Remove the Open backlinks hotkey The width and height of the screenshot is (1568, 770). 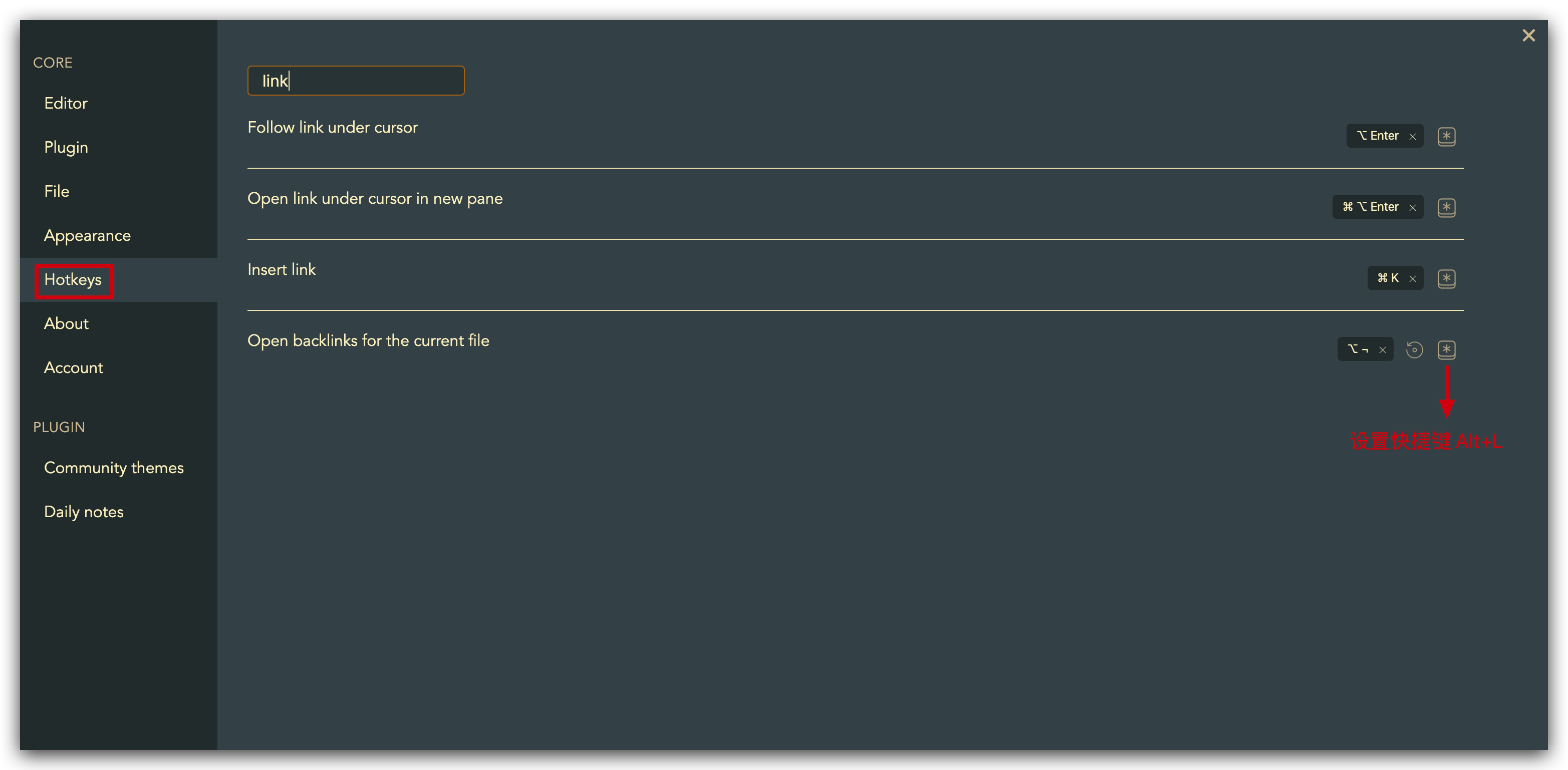coord(1382,350)
